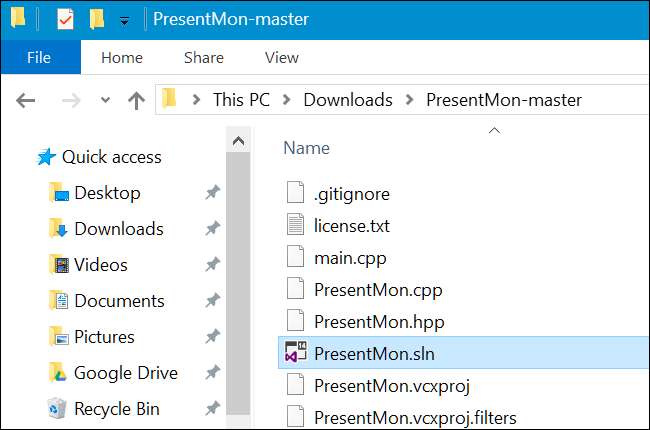Click the Properties checkmark icon in title bar
Viewport: 650px width, 430px height.
[x=65, y=19]
